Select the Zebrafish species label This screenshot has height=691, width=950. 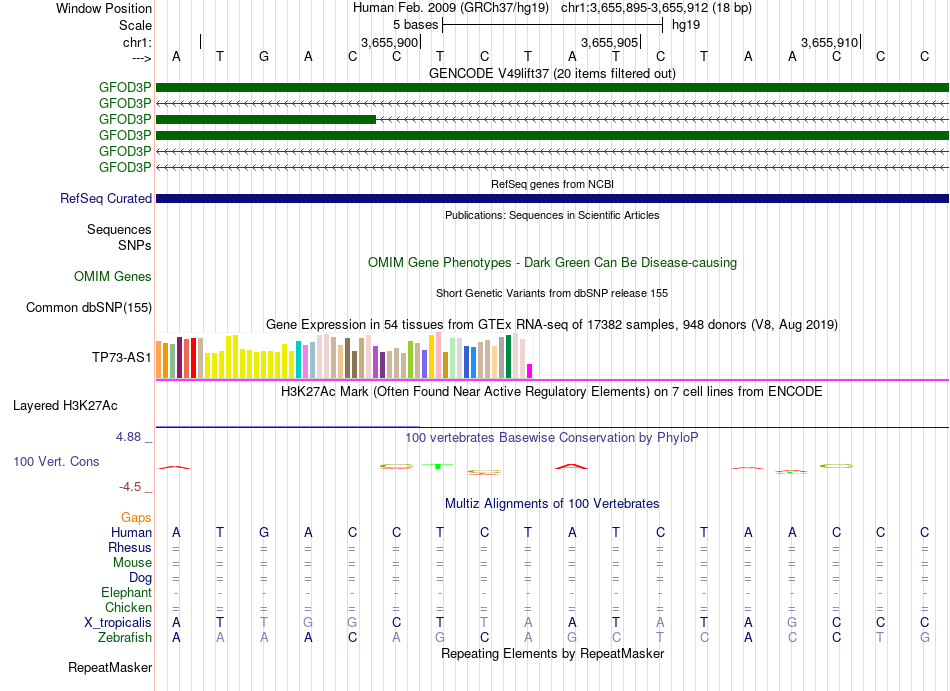(125, 638)
